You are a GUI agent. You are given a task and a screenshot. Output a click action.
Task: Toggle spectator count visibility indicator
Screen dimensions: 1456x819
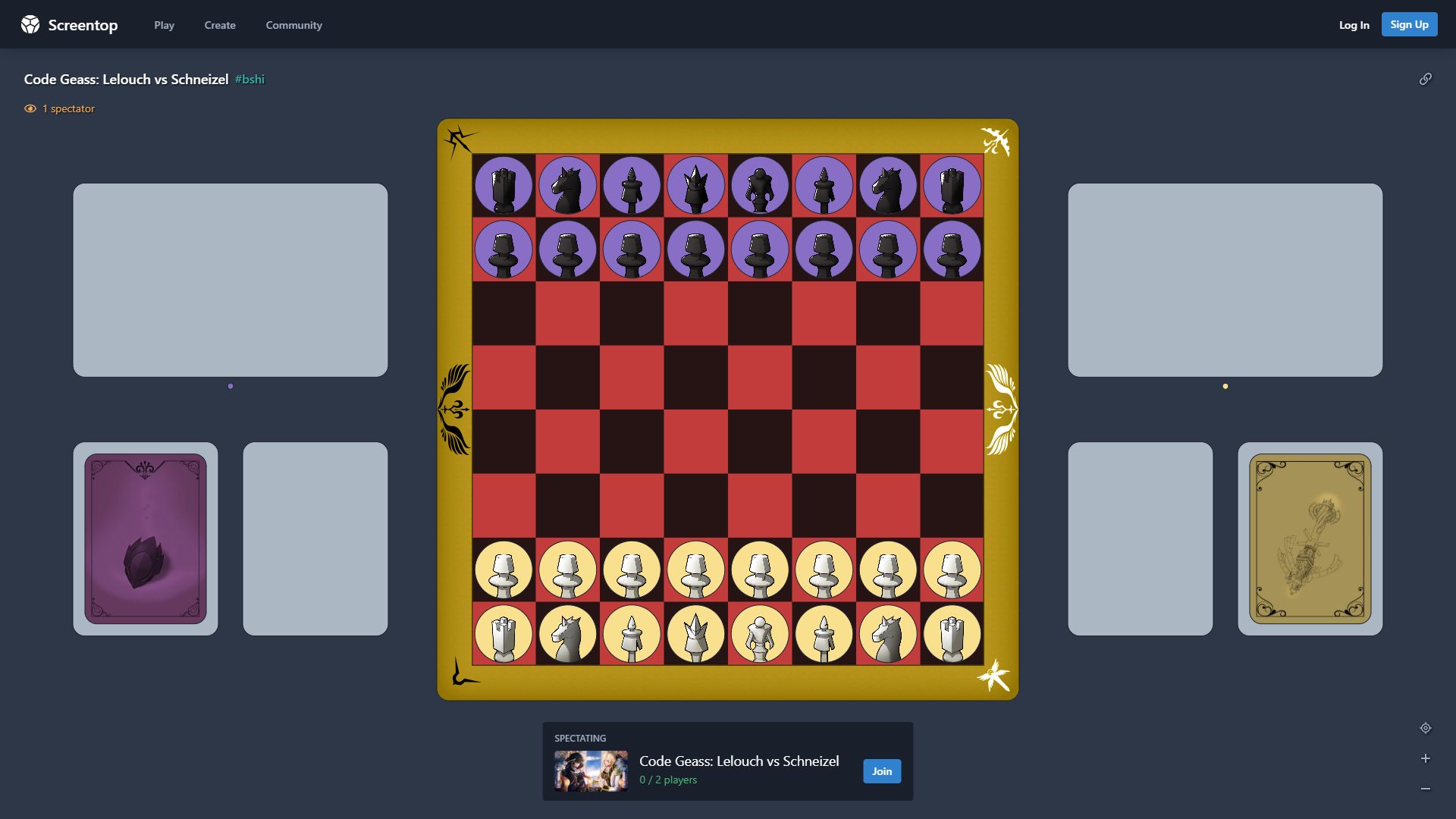point(29,108)
